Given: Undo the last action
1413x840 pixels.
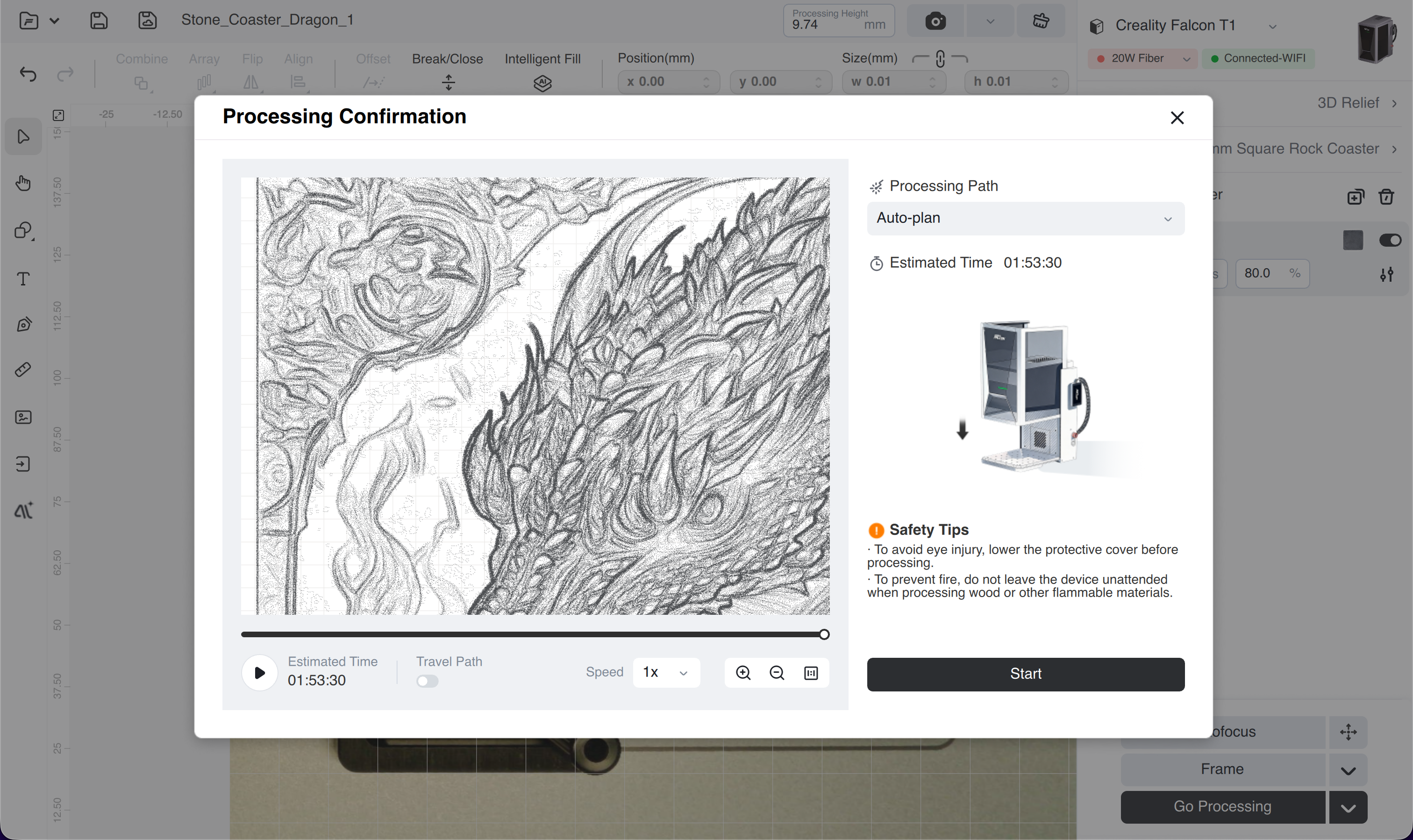Looking at the screenshot, I should click(x=27, y=74).
